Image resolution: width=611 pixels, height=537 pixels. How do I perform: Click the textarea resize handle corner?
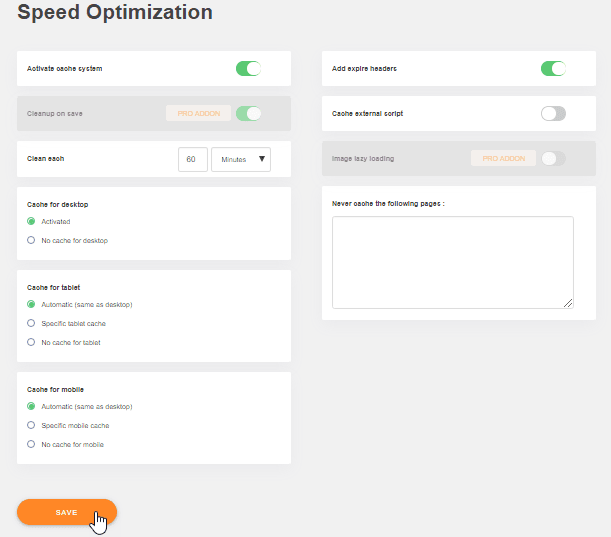point(568,303)
